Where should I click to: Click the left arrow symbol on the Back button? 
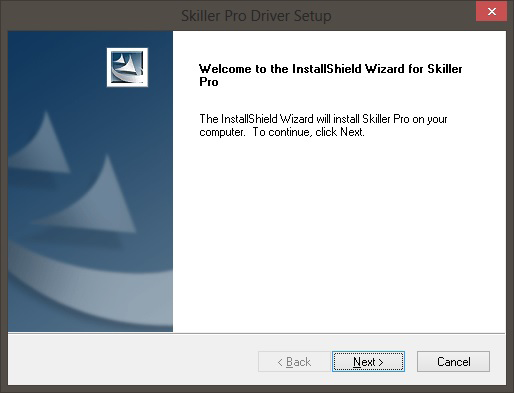[280, 362]
